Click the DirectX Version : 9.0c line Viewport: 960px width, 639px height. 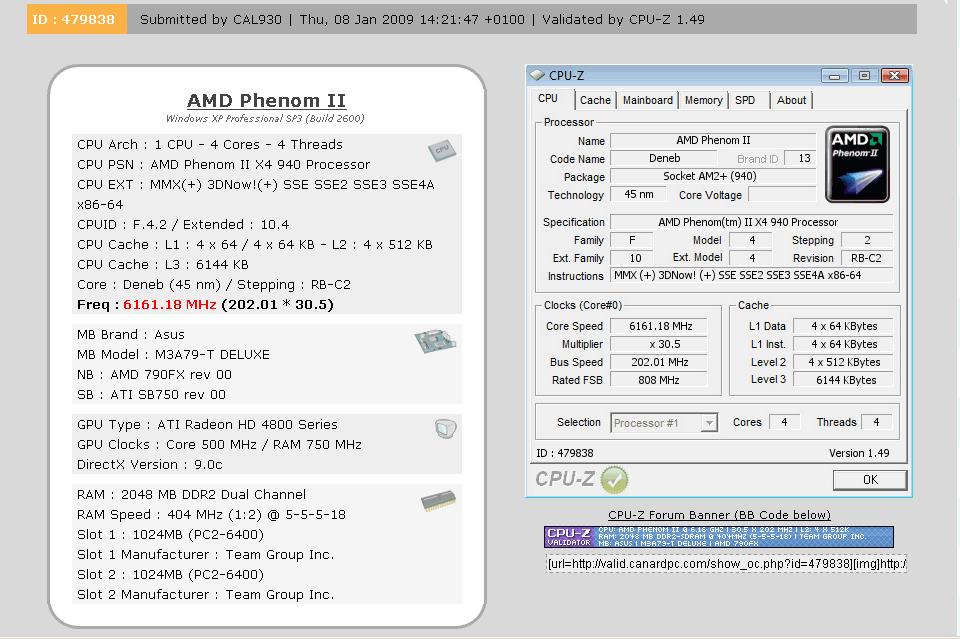(149, 465)
